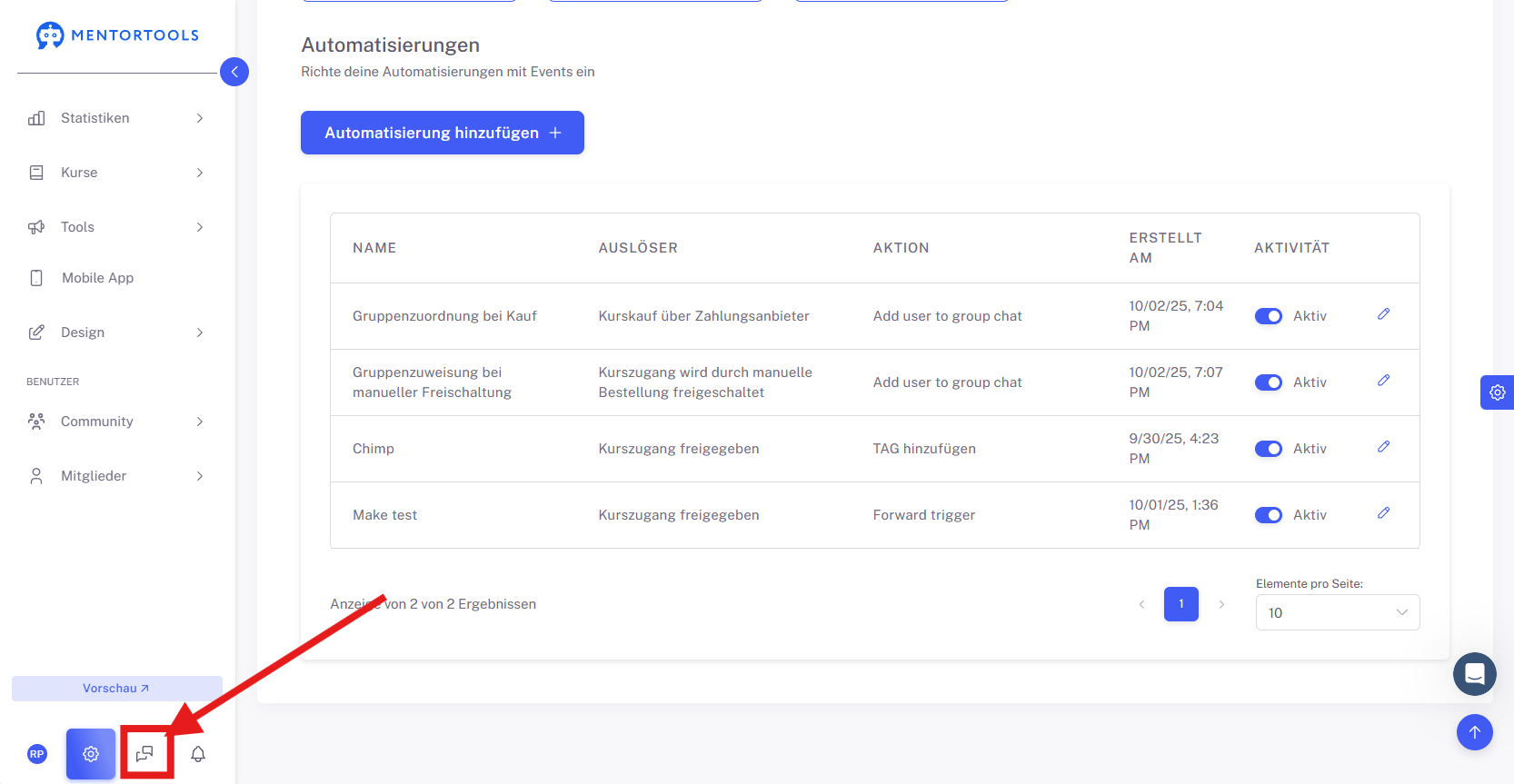
Task: Expand the Kurse menu chevron
Action: (x=200, y=173)
